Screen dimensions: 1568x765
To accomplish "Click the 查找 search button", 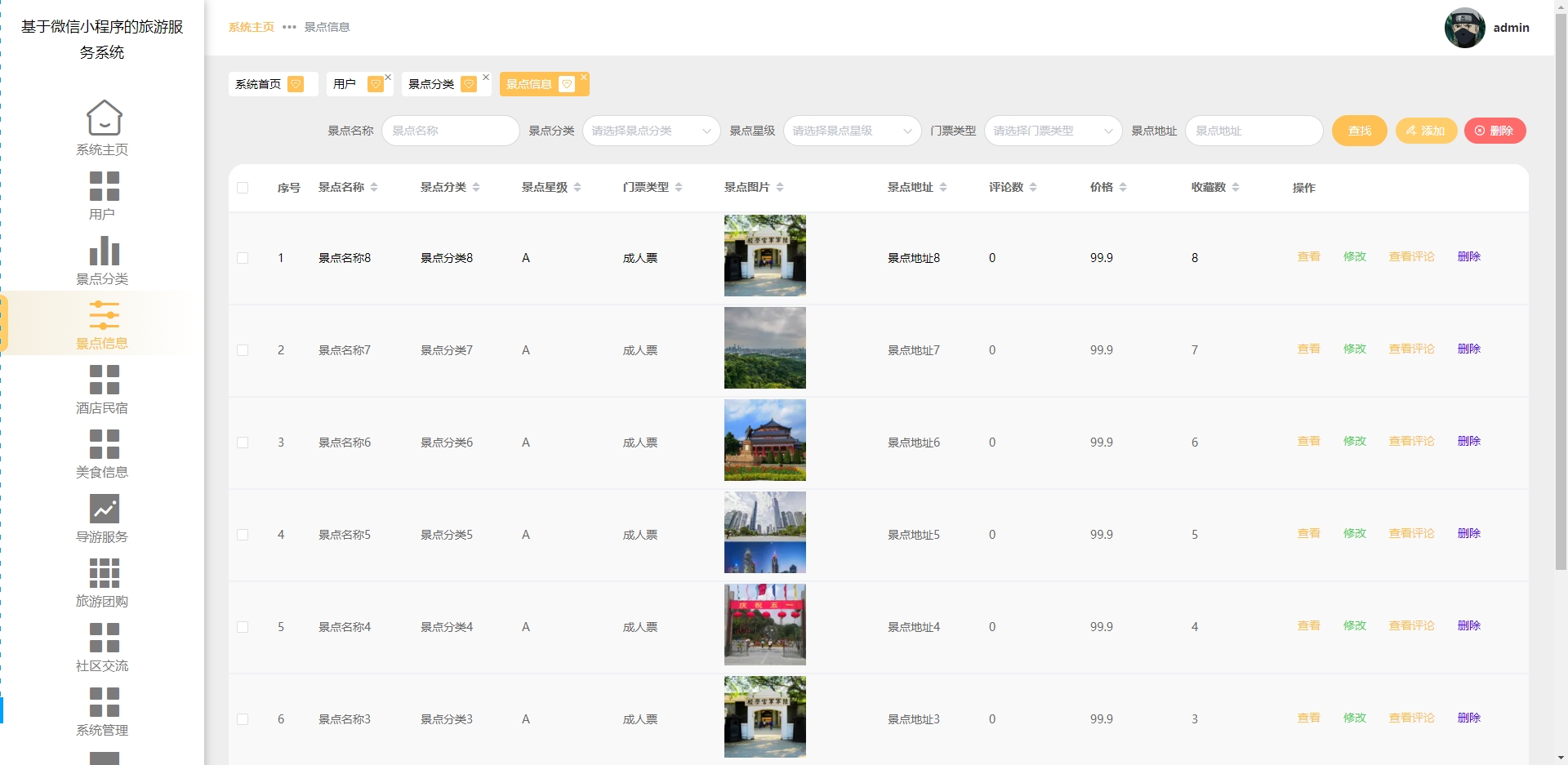I will pyautogui.click(x=1360, y=131).
